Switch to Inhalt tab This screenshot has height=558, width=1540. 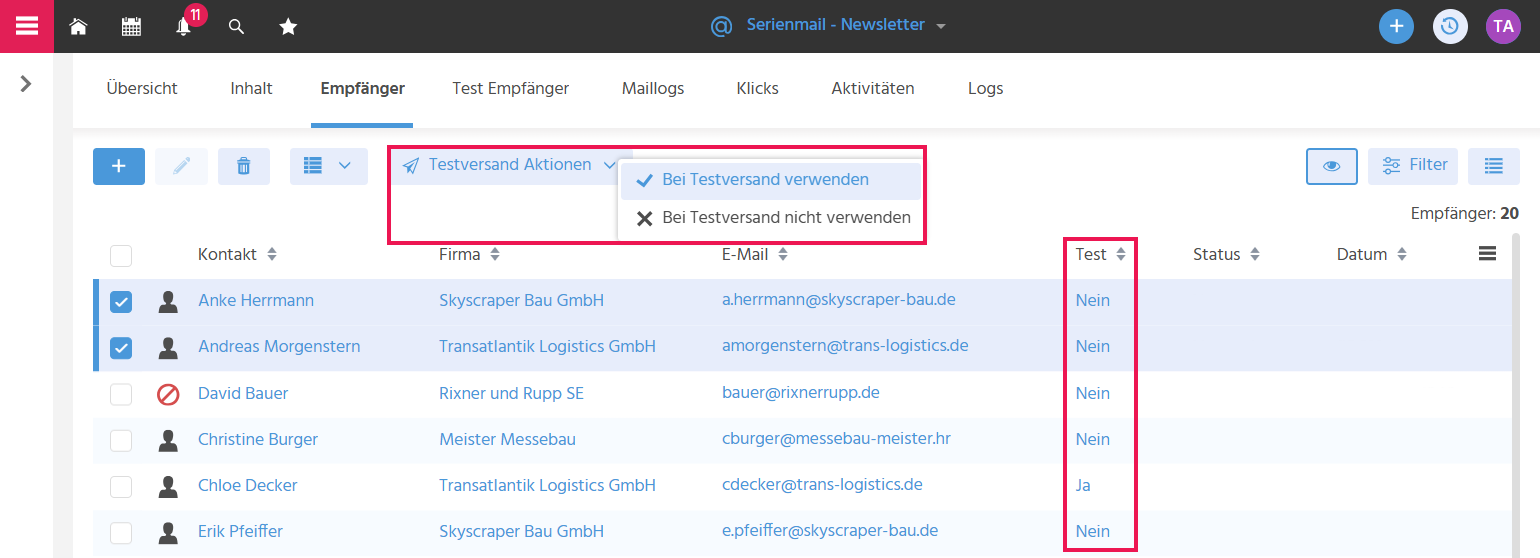pyautogui.click(x=252, y=88)
